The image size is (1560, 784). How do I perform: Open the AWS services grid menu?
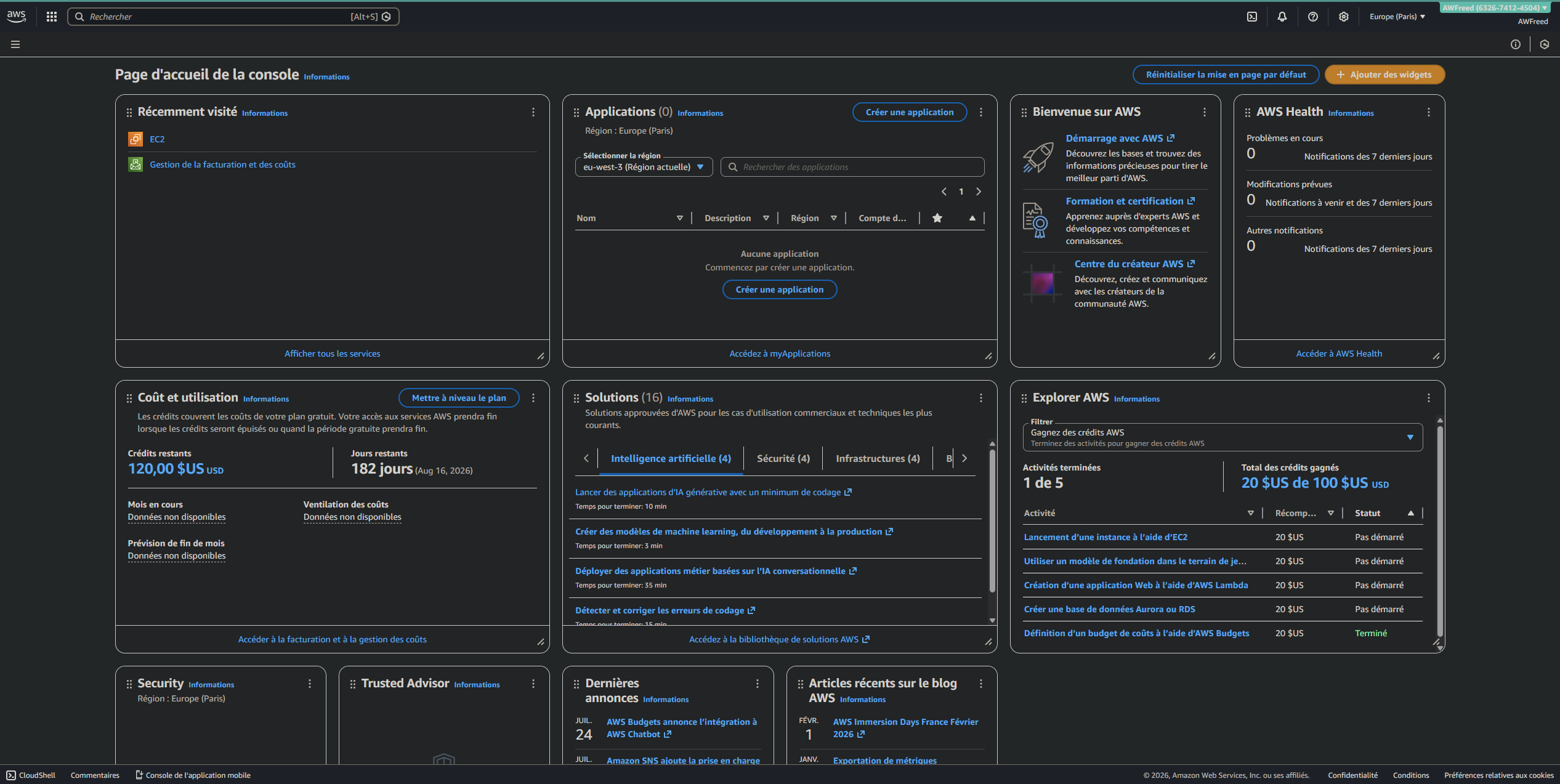[x=52, y=17]
